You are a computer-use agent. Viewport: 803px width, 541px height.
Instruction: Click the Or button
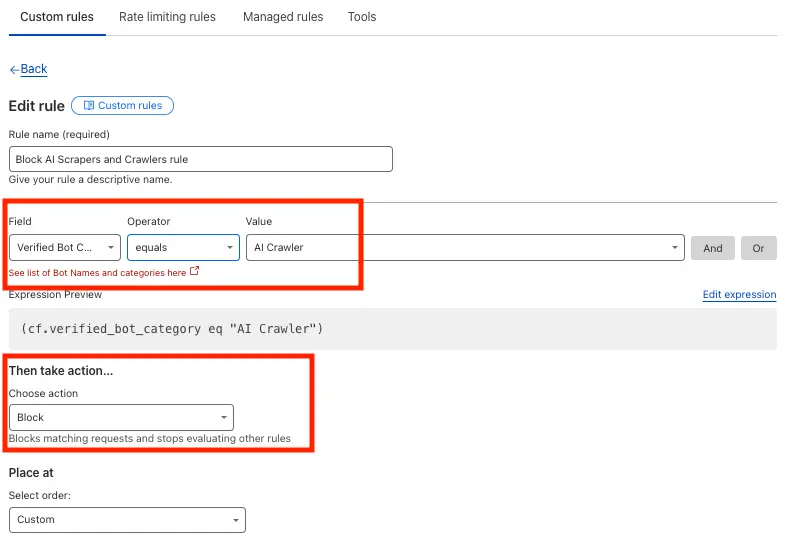pos(758,248)
